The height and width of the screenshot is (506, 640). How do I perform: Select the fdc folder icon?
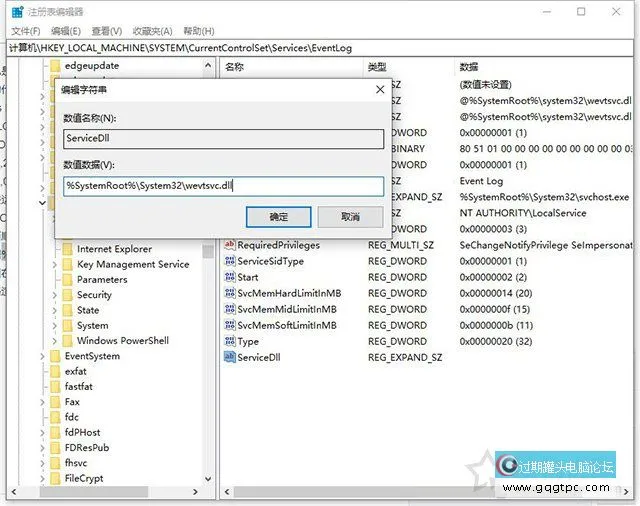[x=56, y=417]
